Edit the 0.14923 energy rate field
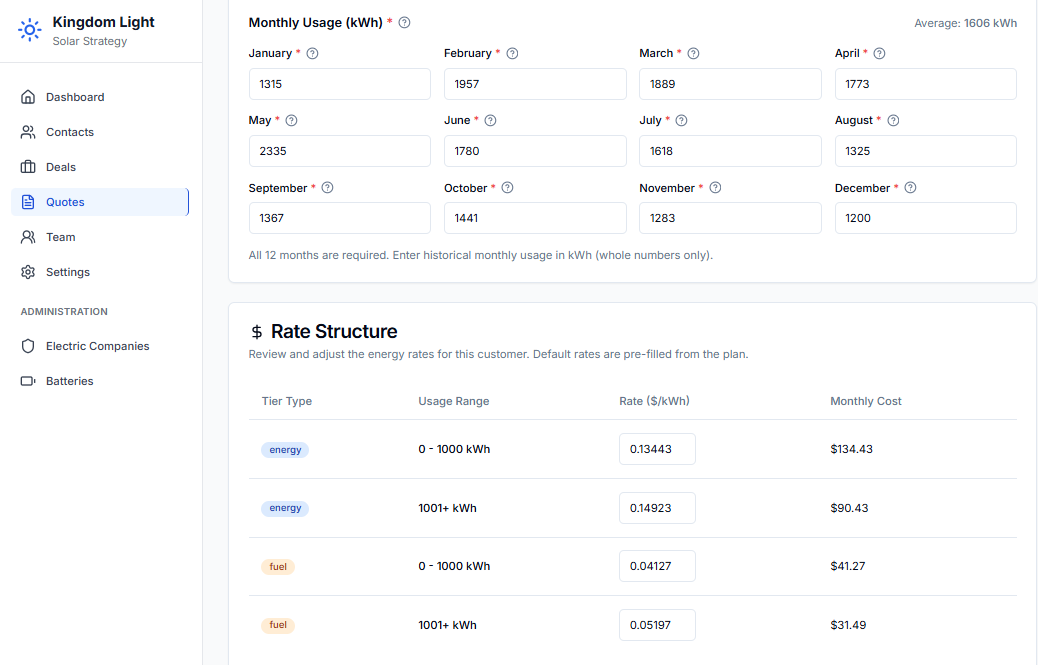 [x=657, y=508]
